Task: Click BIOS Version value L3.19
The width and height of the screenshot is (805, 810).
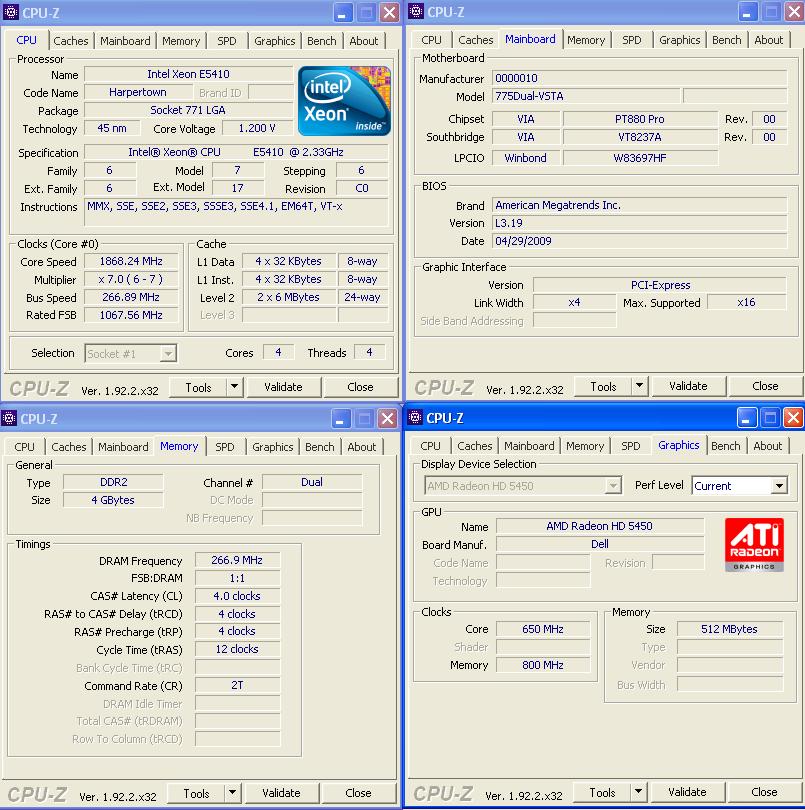Action: [640, 223]
